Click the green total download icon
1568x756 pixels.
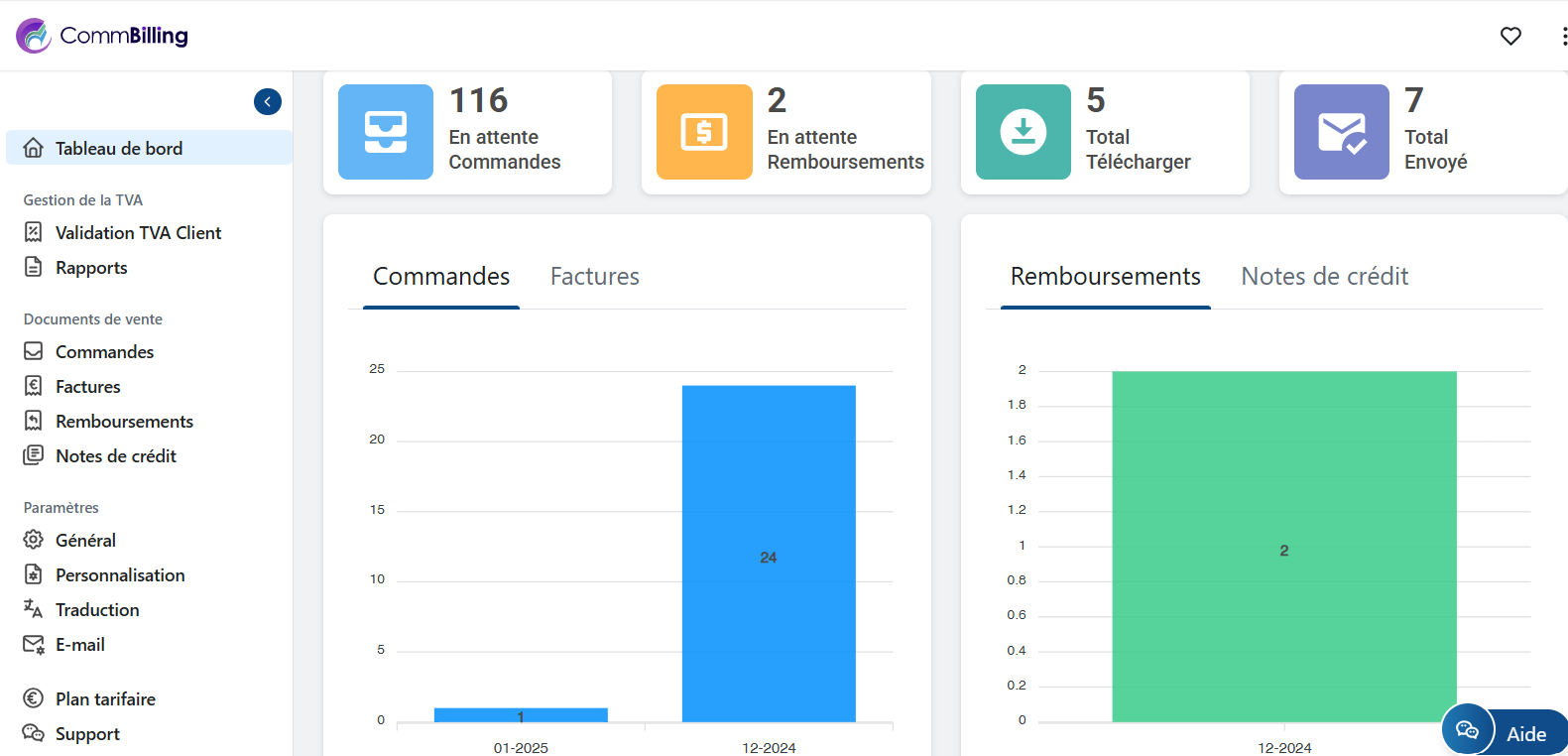tap(1023, 132)
